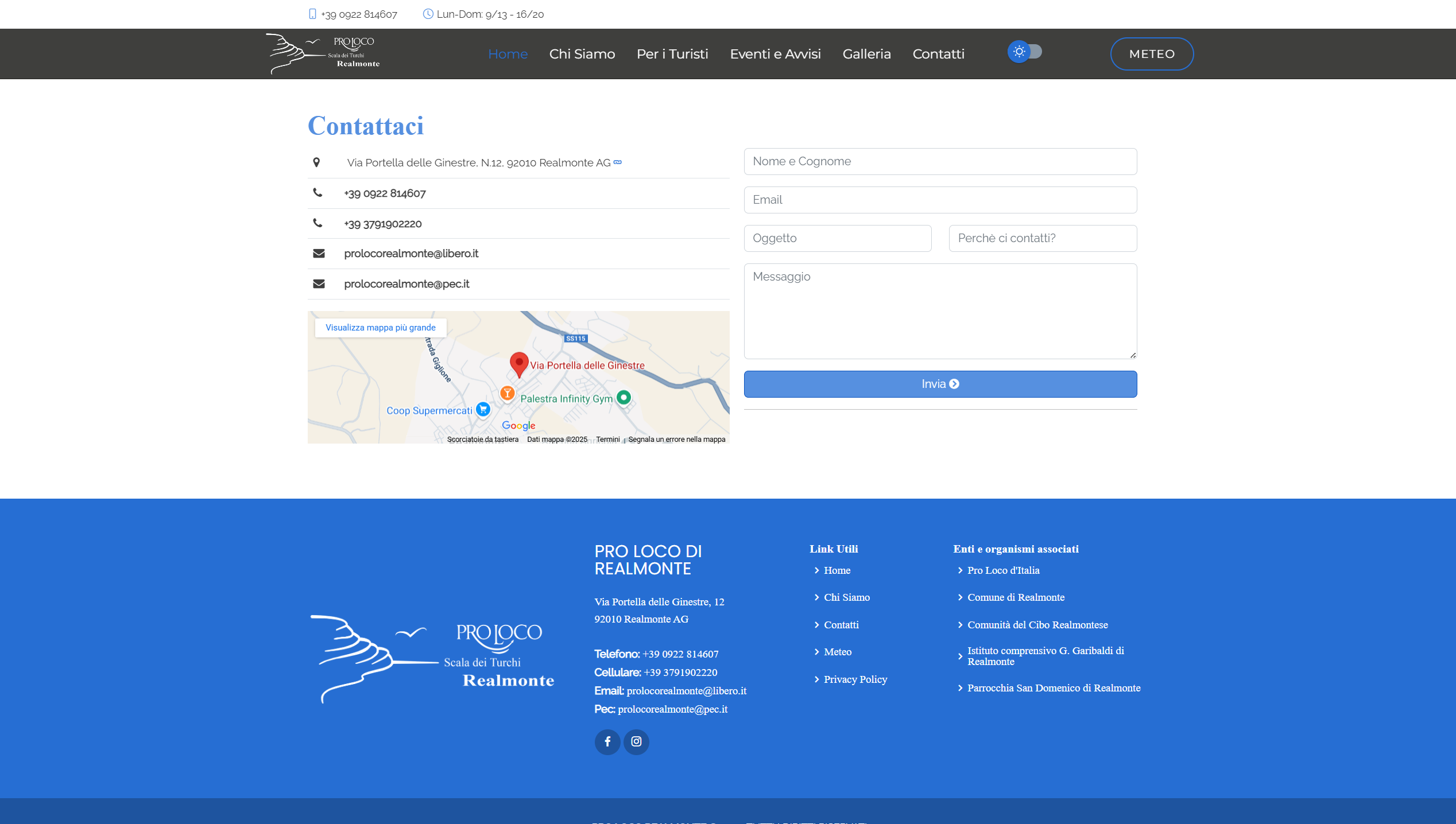This screenshot has width=1456, height=824.
Task: Open the 'Perchè ci contatti?' field
Action: pos(1043,238)
